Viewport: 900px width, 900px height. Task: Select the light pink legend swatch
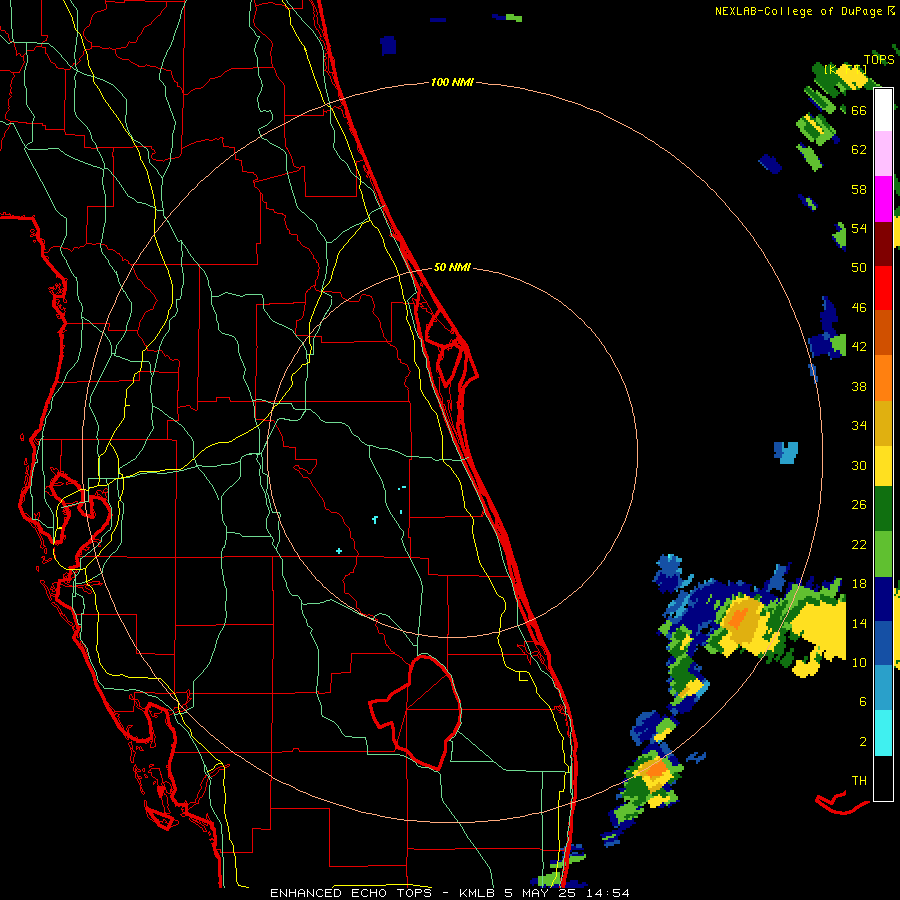tap(883, 153)
